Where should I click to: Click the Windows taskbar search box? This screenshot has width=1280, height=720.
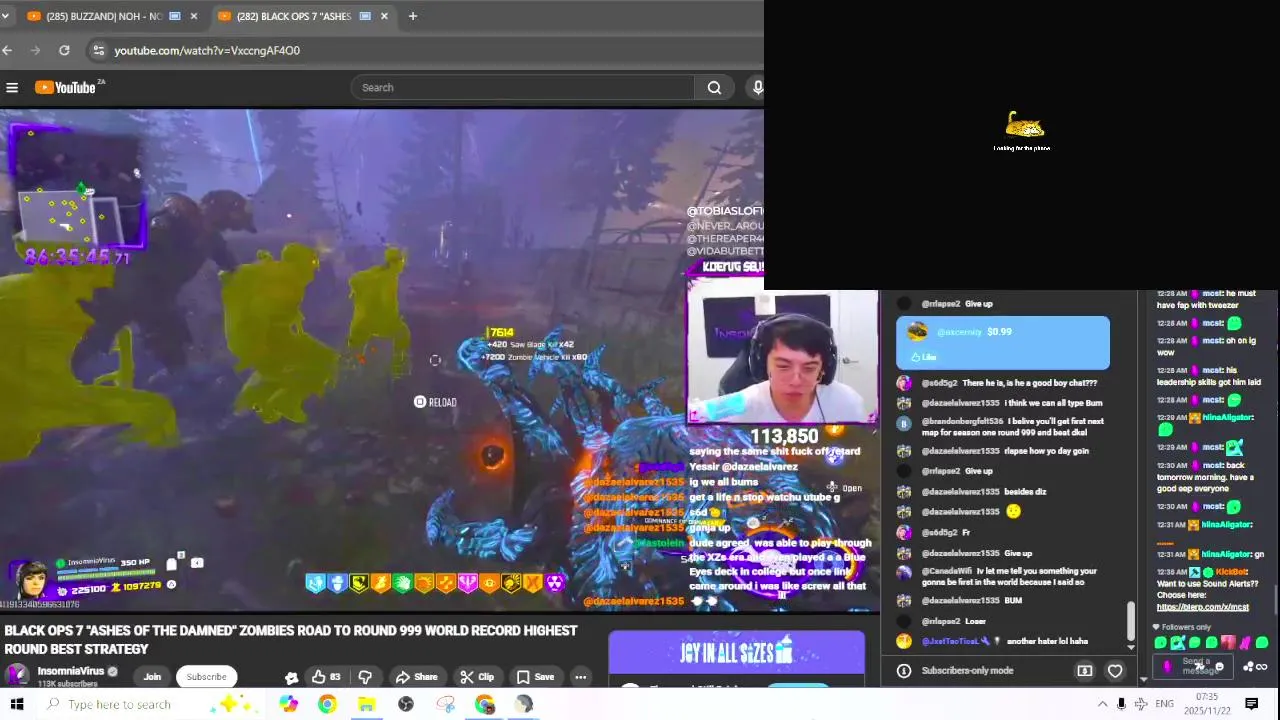point(150,704)
